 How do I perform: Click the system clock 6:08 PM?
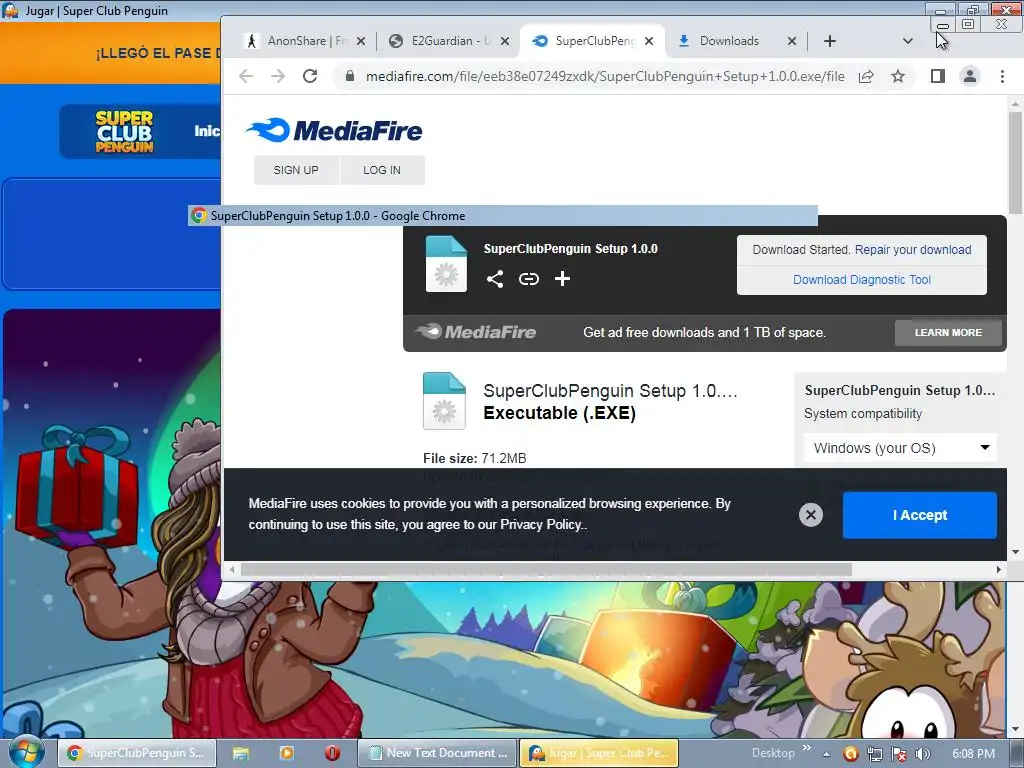tap(973, 754)
